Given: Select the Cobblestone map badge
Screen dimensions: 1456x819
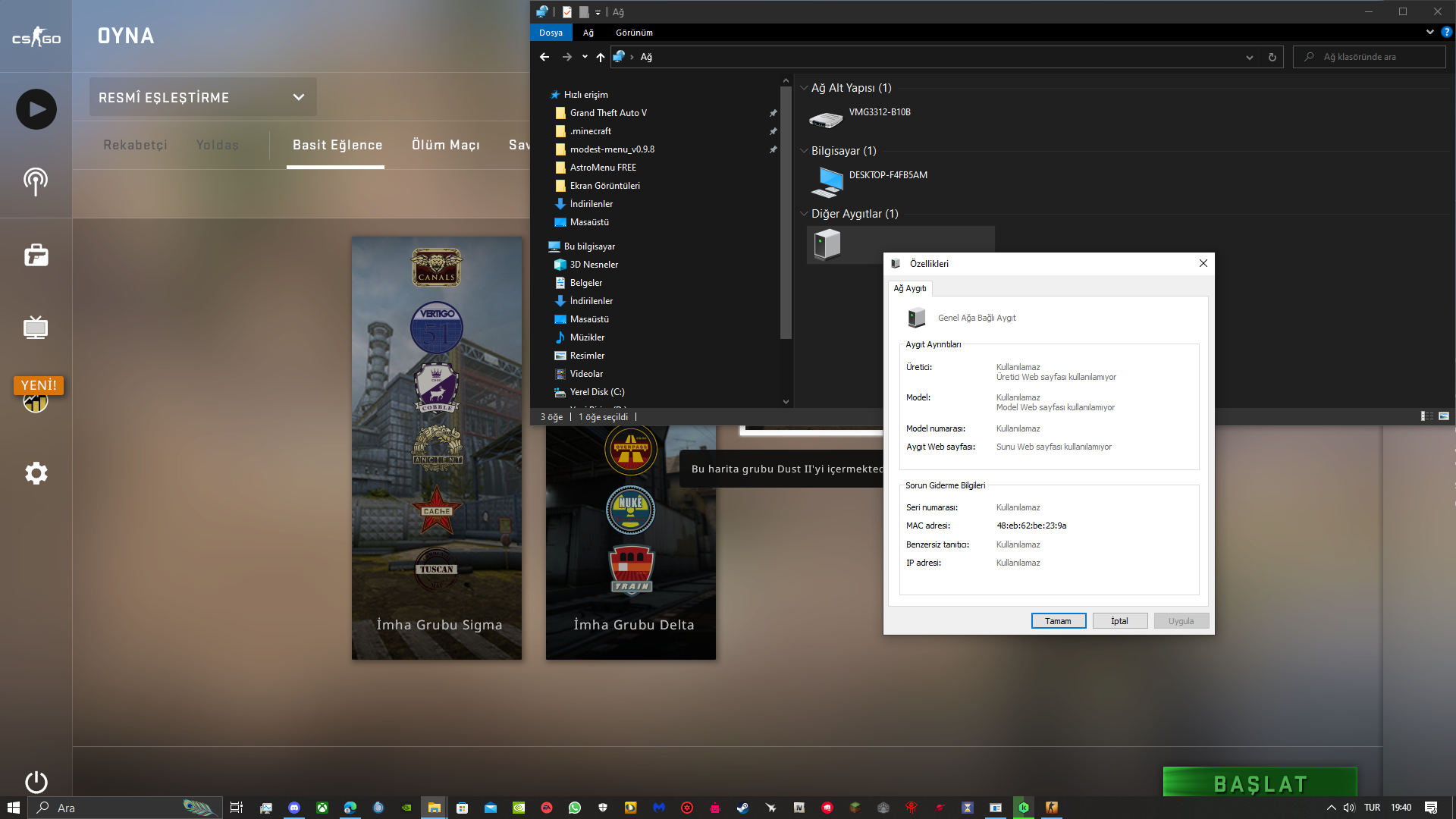Looking at the screenshot, I should coord(437,388).
